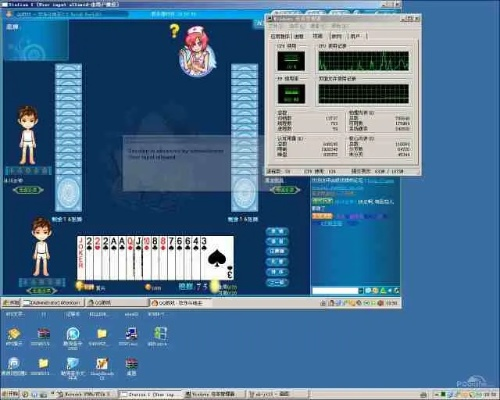Select the 7 of spades card

pos(171,258)
